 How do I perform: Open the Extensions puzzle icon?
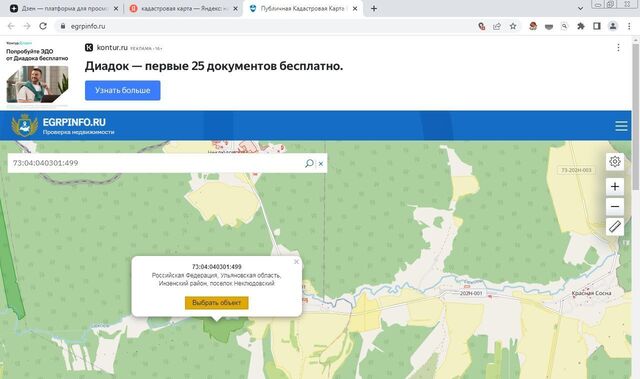[x=580, y=26]
